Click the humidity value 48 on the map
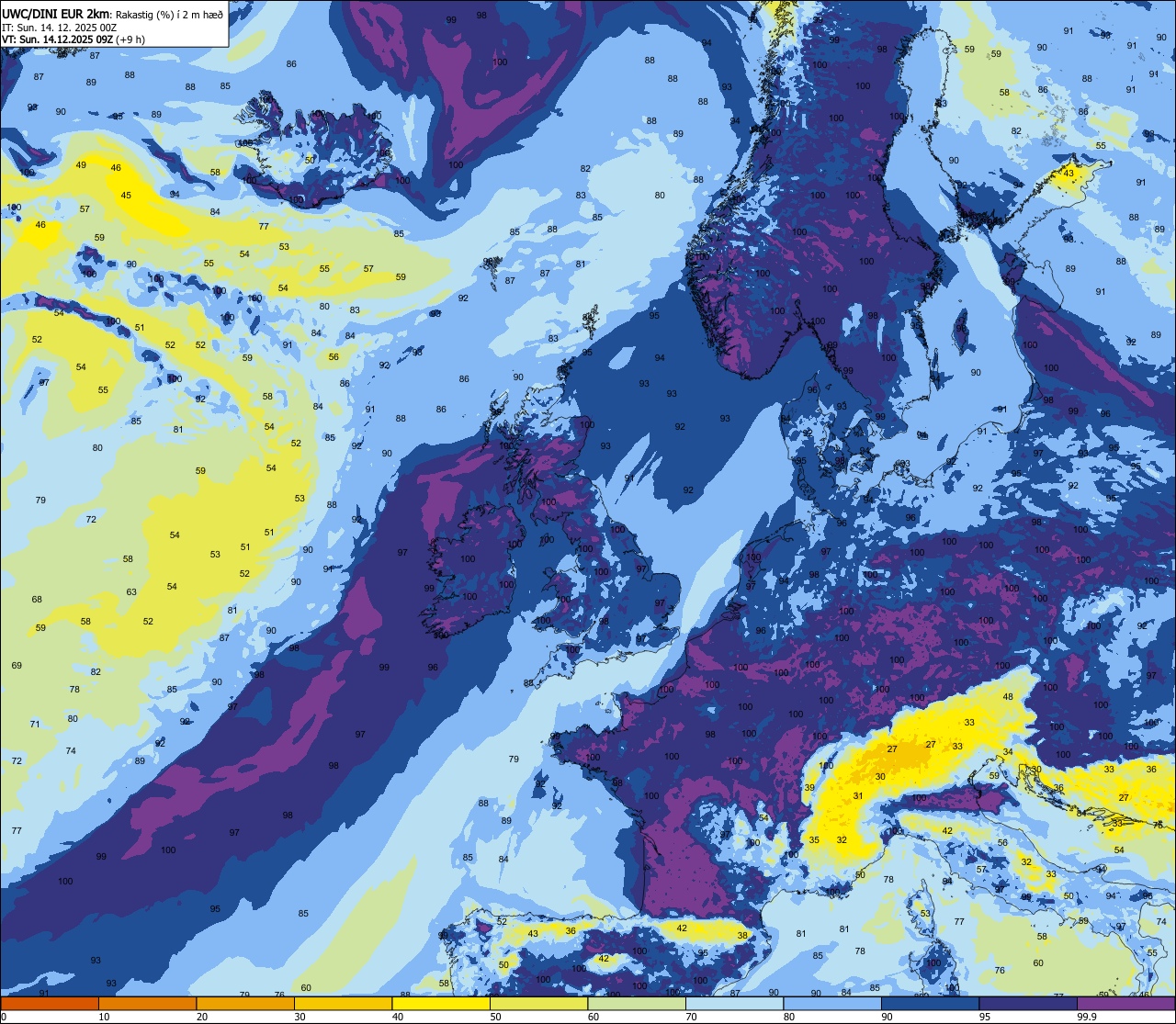Image resolution: width=1176 pixels, height=1024 pixels. [1008, 697]
